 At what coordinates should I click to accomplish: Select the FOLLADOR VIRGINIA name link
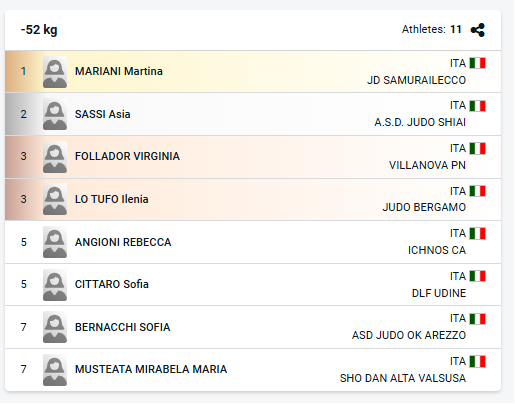[127, 156]
